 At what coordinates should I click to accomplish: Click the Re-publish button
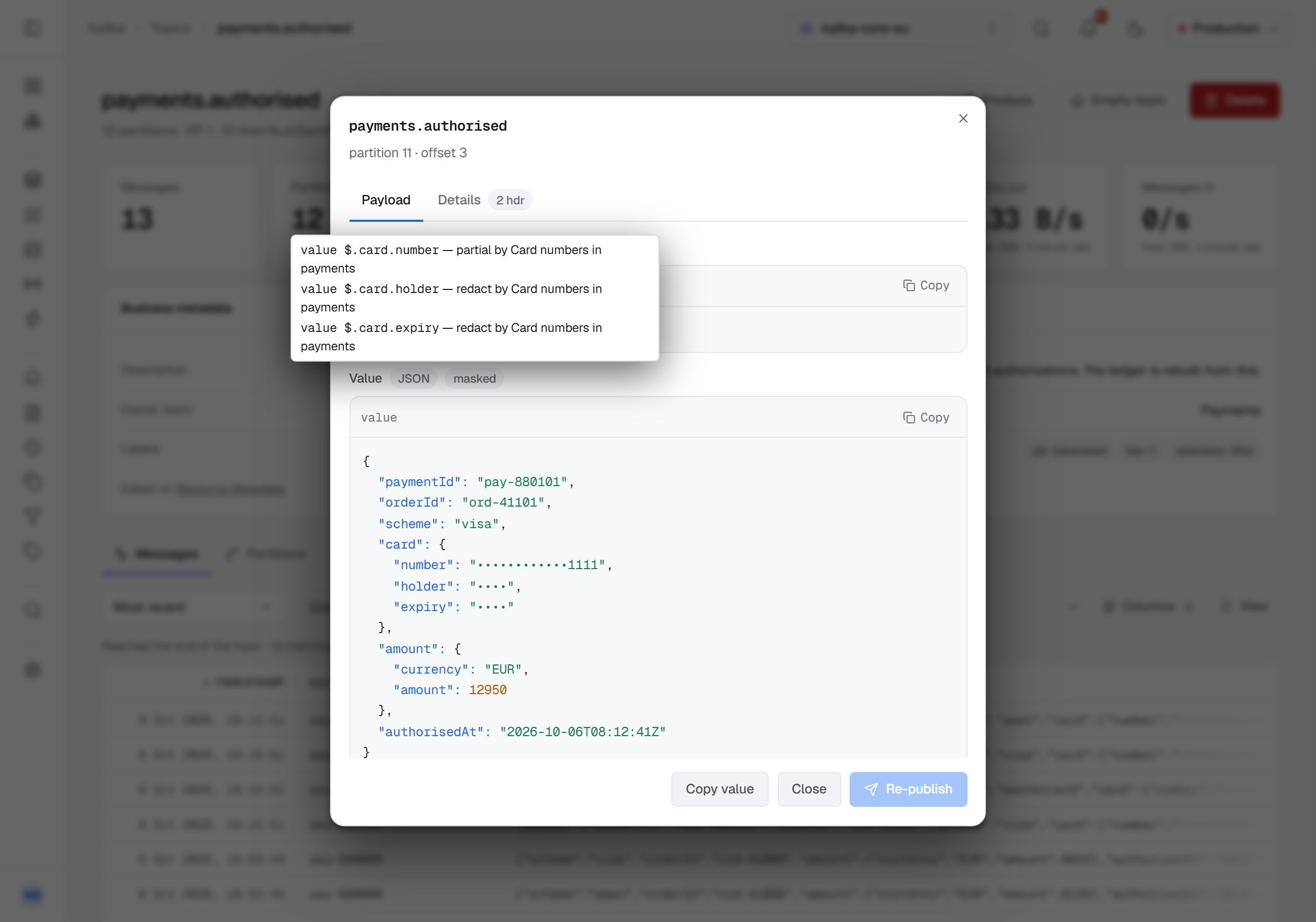click(908, 789)
